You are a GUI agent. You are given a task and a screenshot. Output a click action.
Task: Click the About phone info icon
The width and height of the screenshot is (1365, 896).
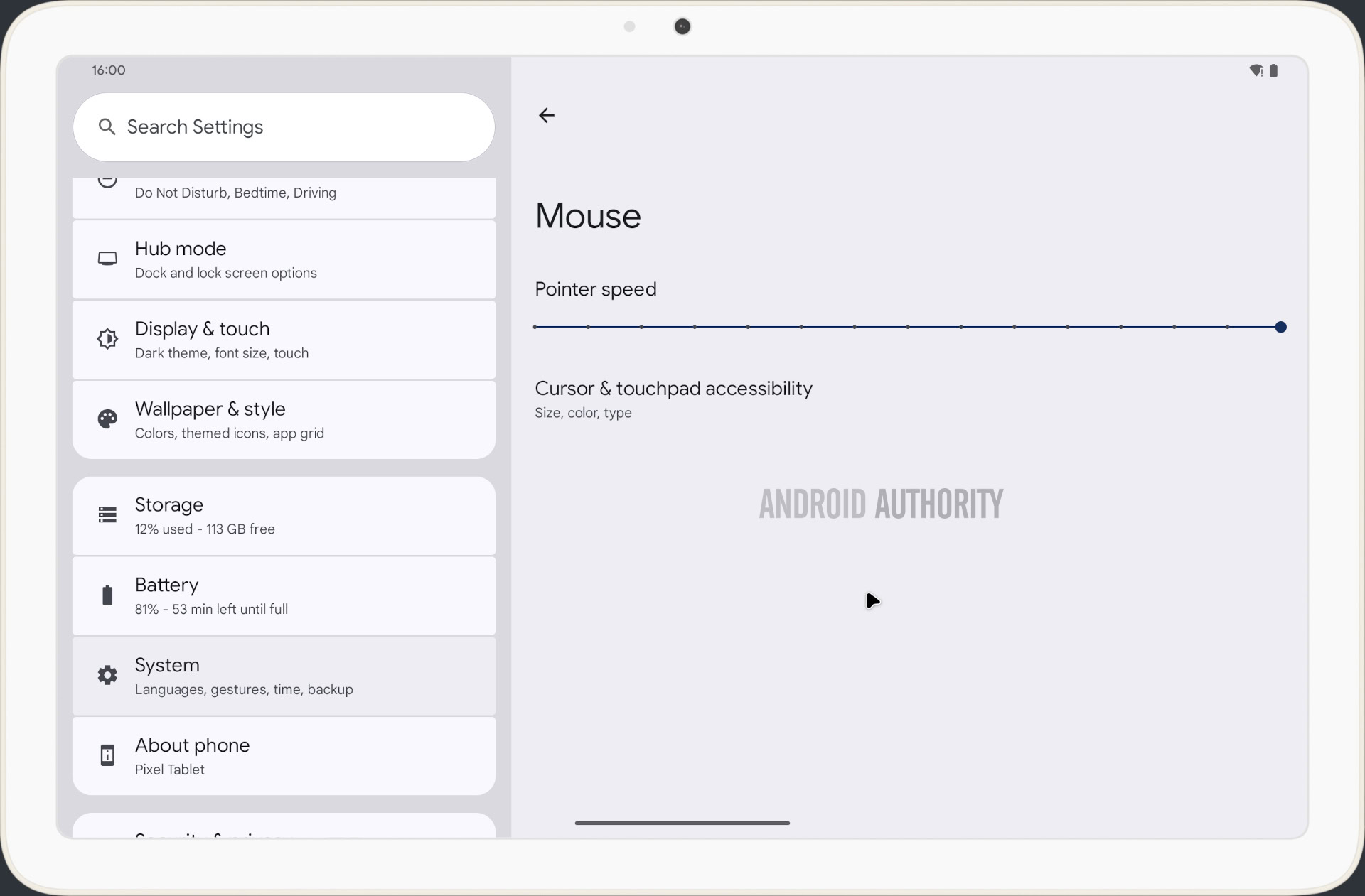point(107,755)
